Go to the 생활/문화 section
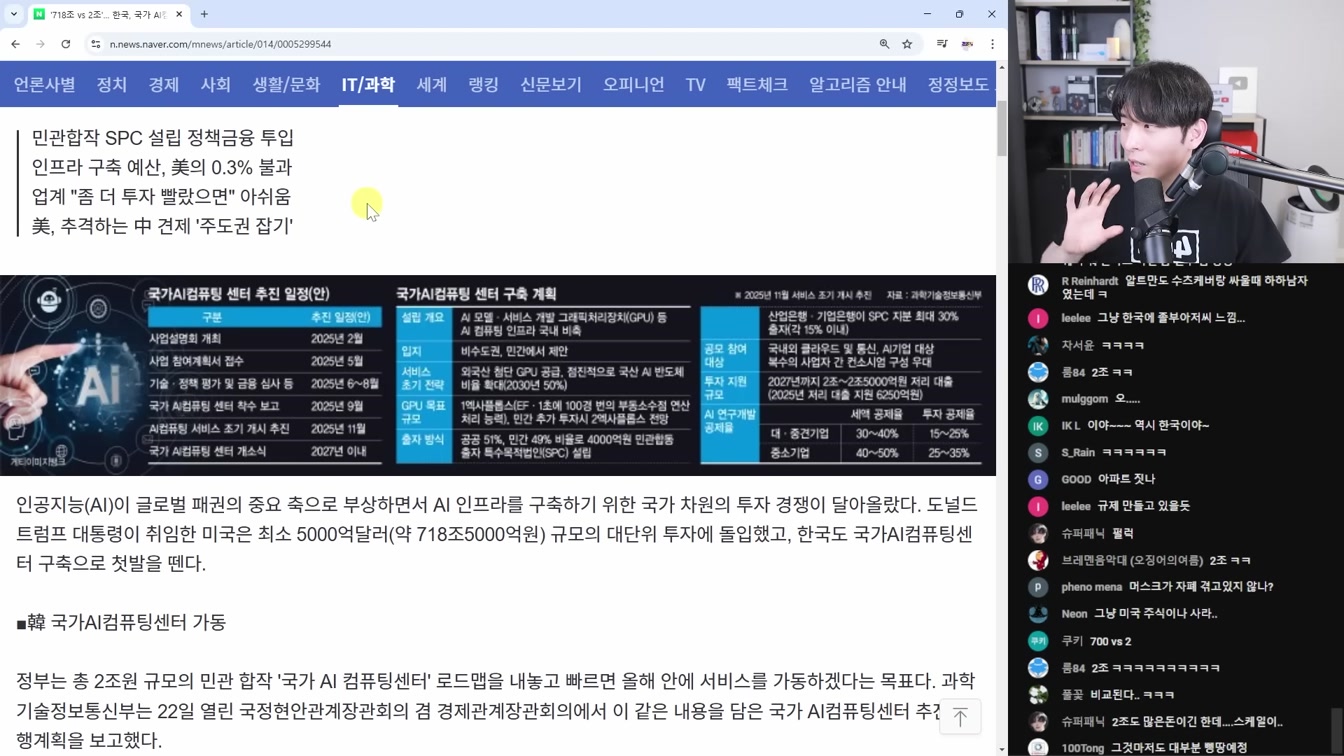 click(286, 84)
